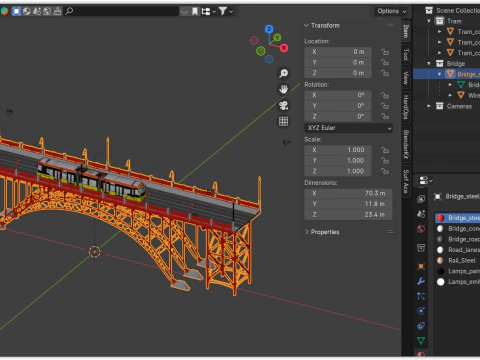Open Modifiers wrench tab

pyautogui.click(x=421, y=281)
